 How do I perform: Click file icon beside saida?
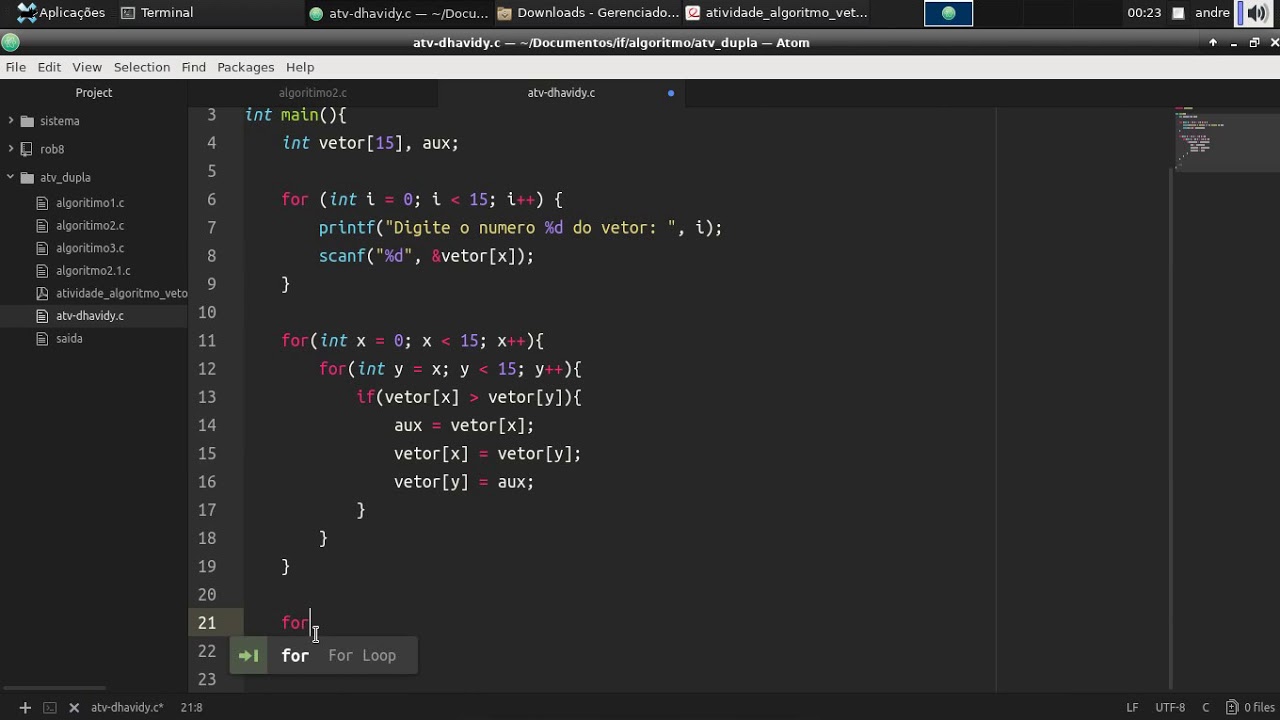[42, 339]
